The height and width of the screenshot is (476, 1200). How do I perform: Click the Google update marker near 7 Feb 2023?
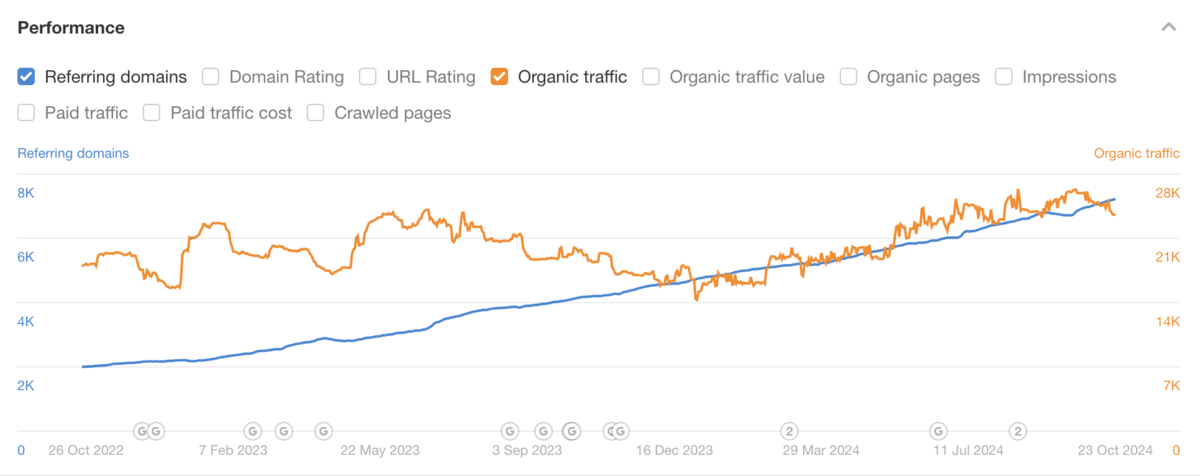(253, 431)
